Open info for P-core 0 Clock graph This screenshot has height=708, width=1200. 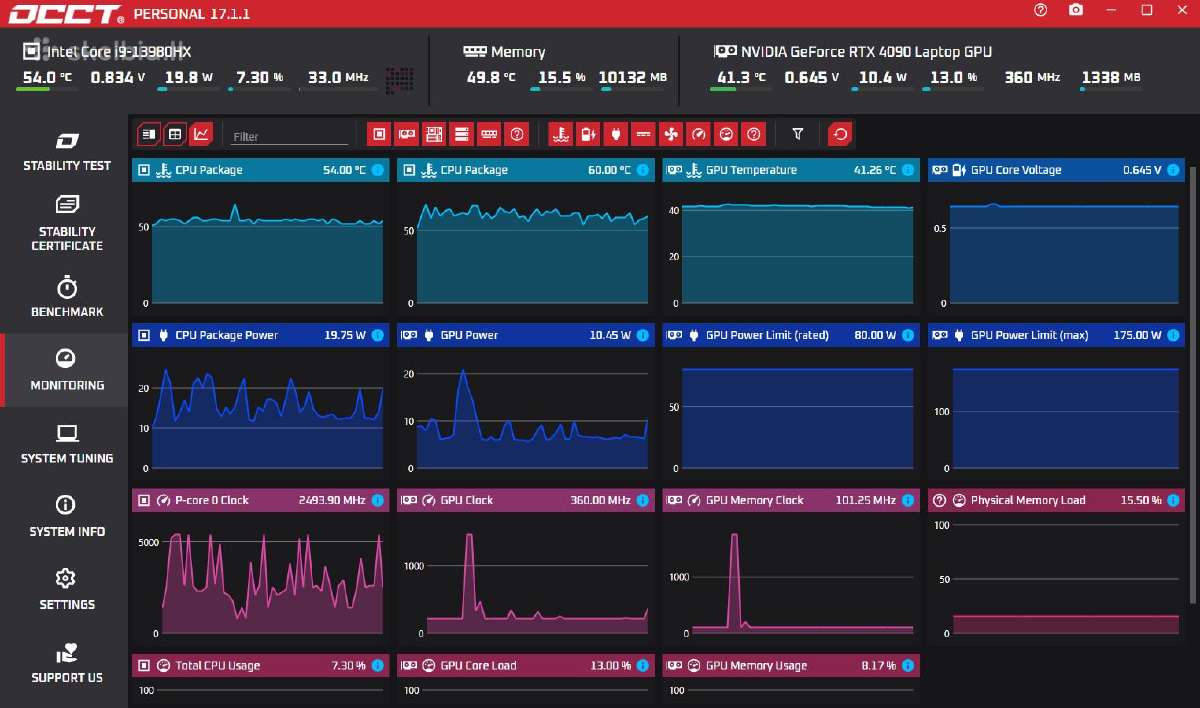pyautogui.click(x=377, y=500)
